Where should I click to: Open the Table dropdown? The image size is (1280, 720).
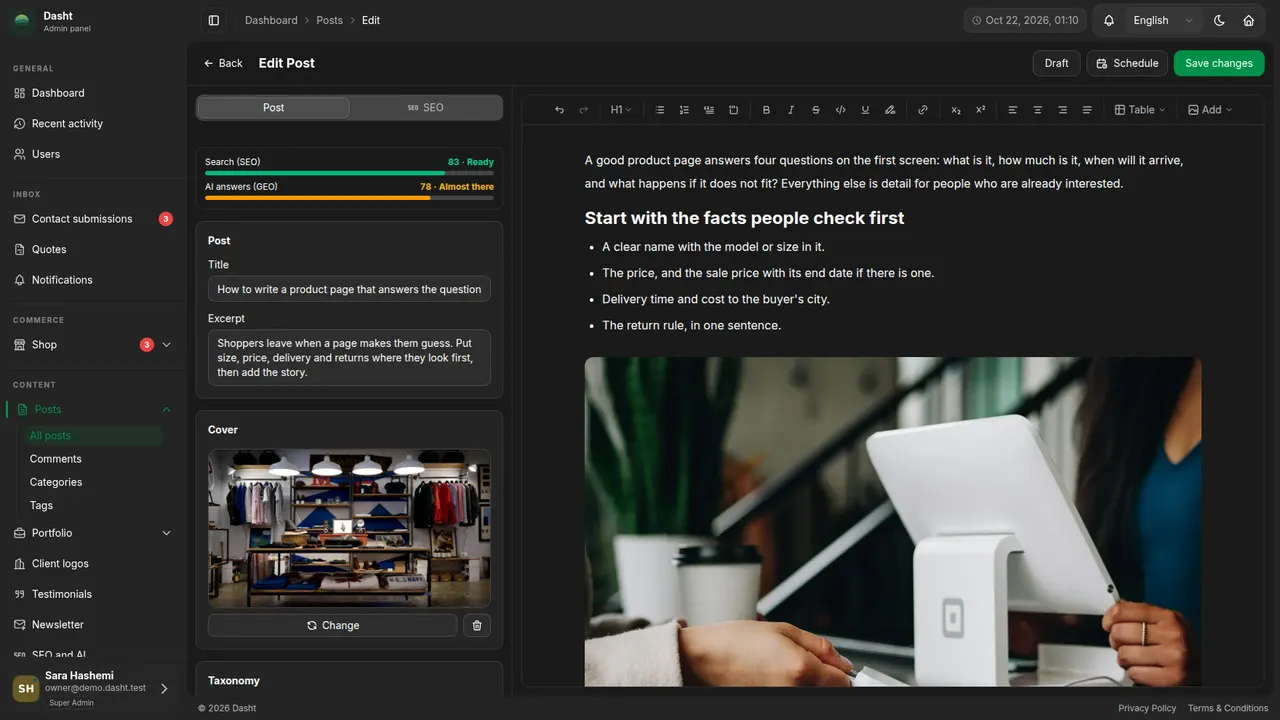pos(1140,110)
